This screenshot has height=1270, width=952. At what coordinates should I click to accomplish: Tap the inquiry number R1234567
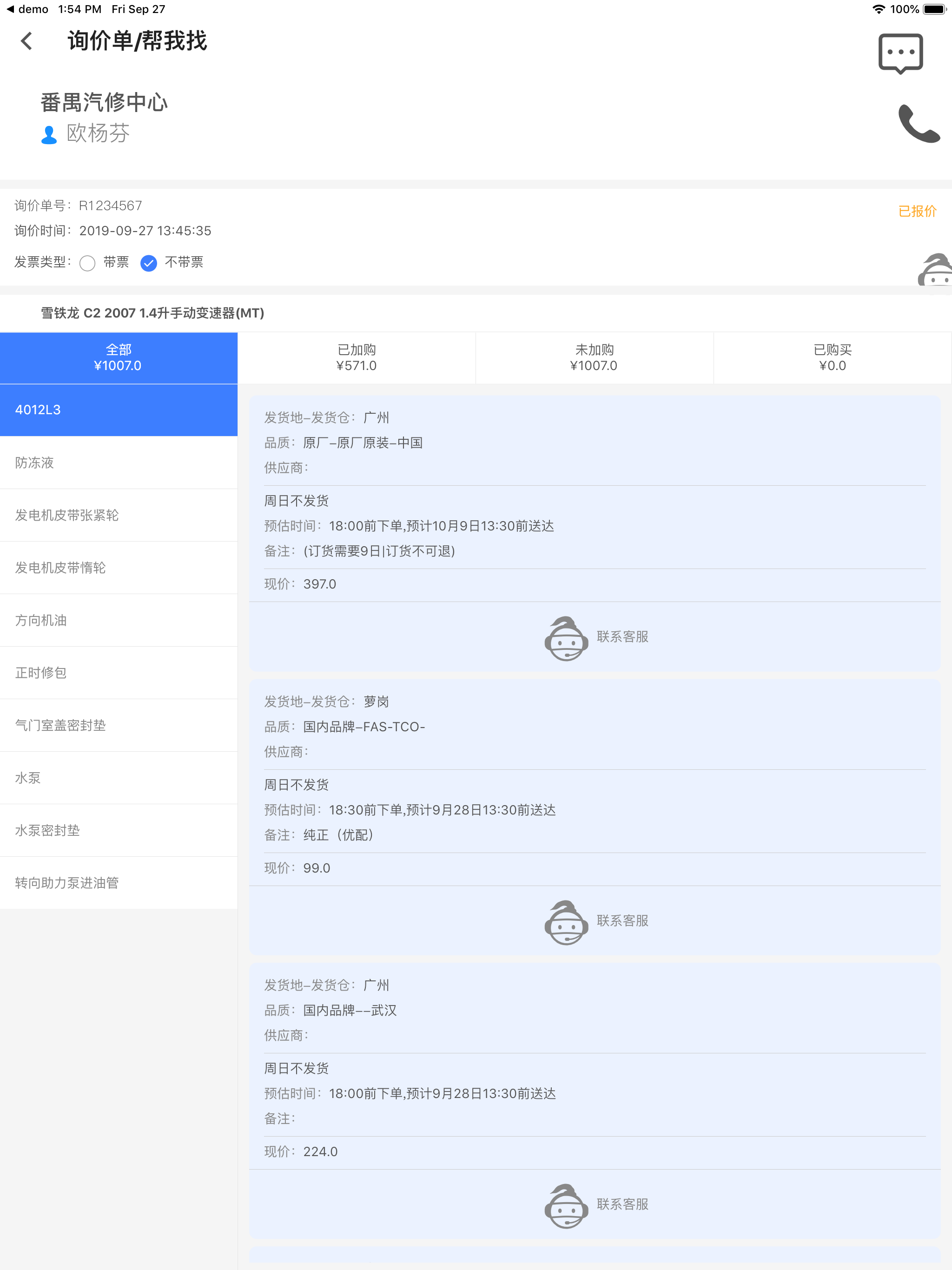[x=110, y=205]
